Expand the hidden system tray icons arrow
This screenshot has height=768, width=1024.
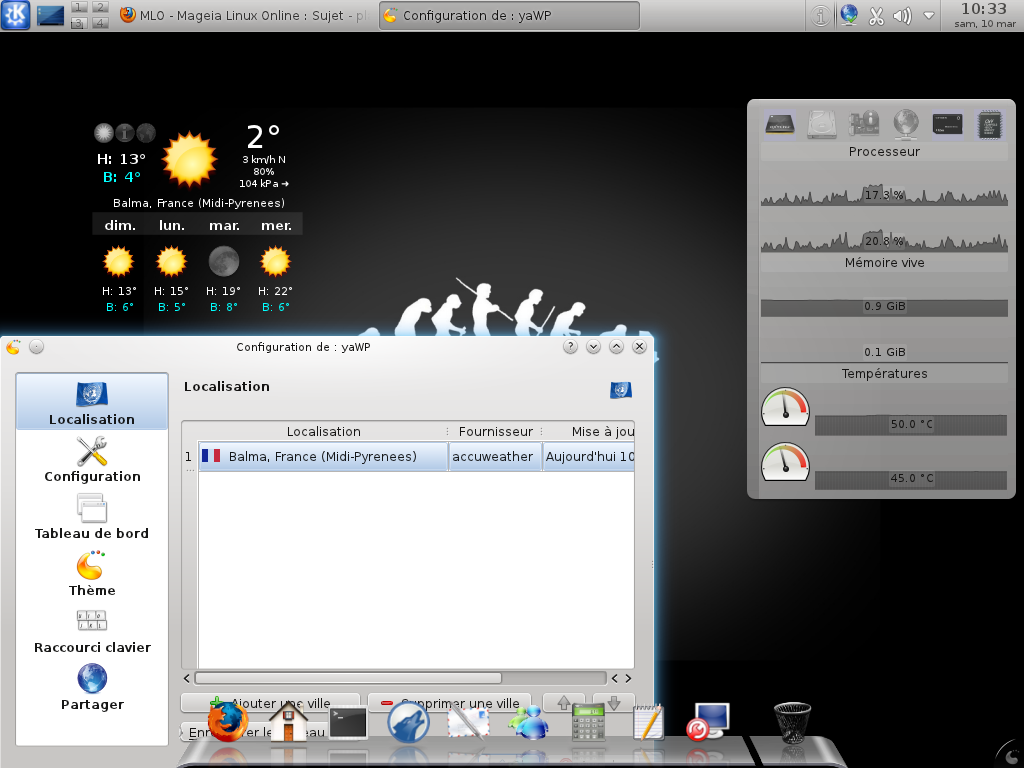point(929,16)
